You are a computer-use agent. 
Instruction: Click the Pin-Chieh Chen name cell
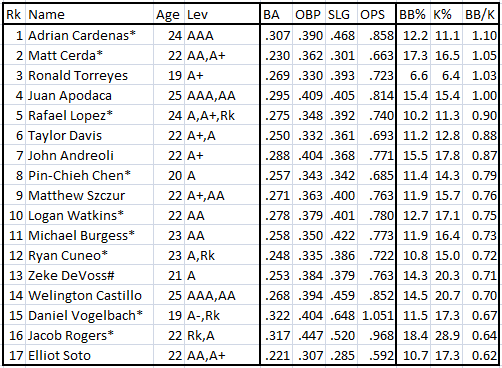(89, 175)
